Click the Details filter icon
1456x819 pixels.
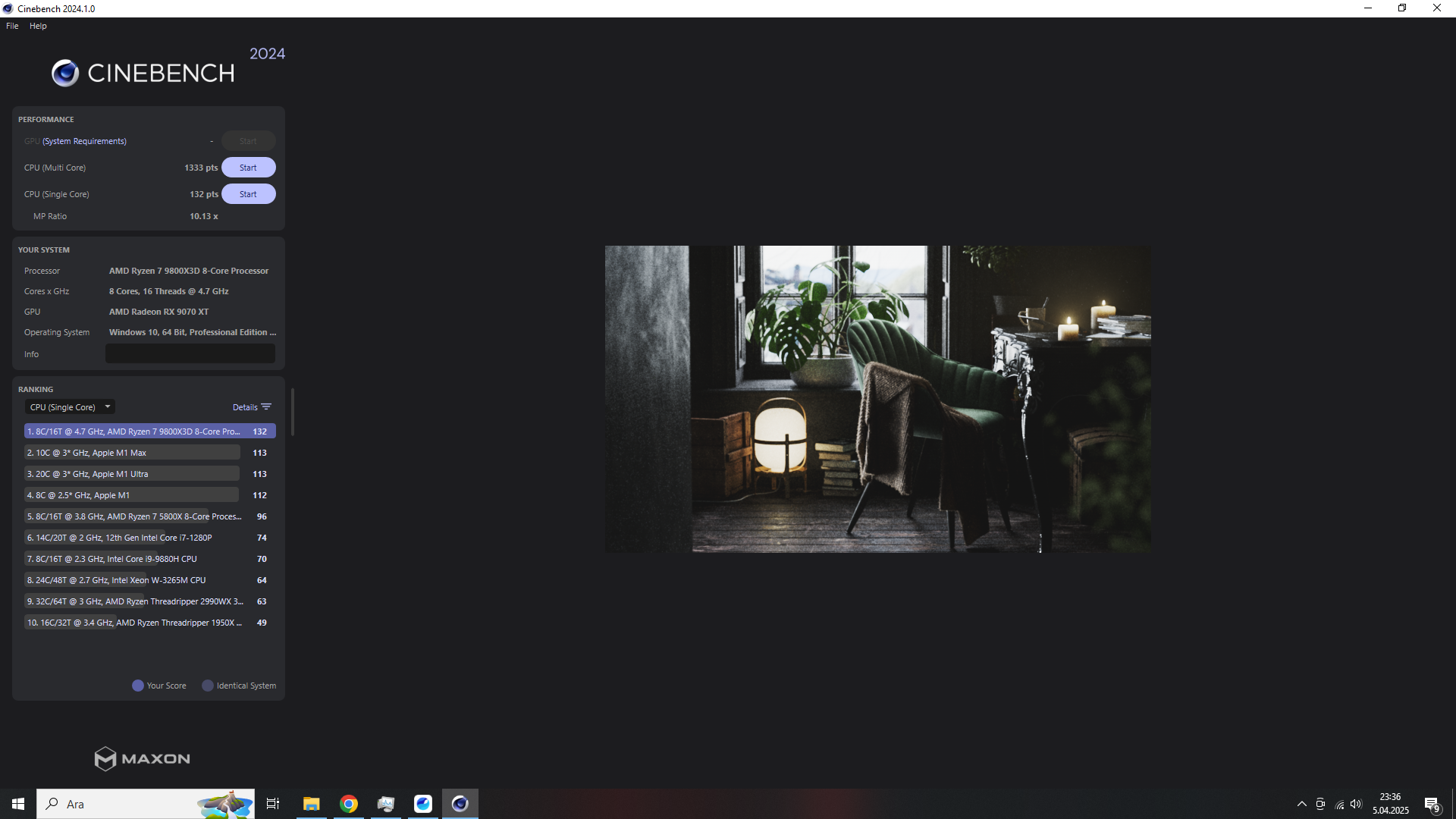tap(266, 407)
